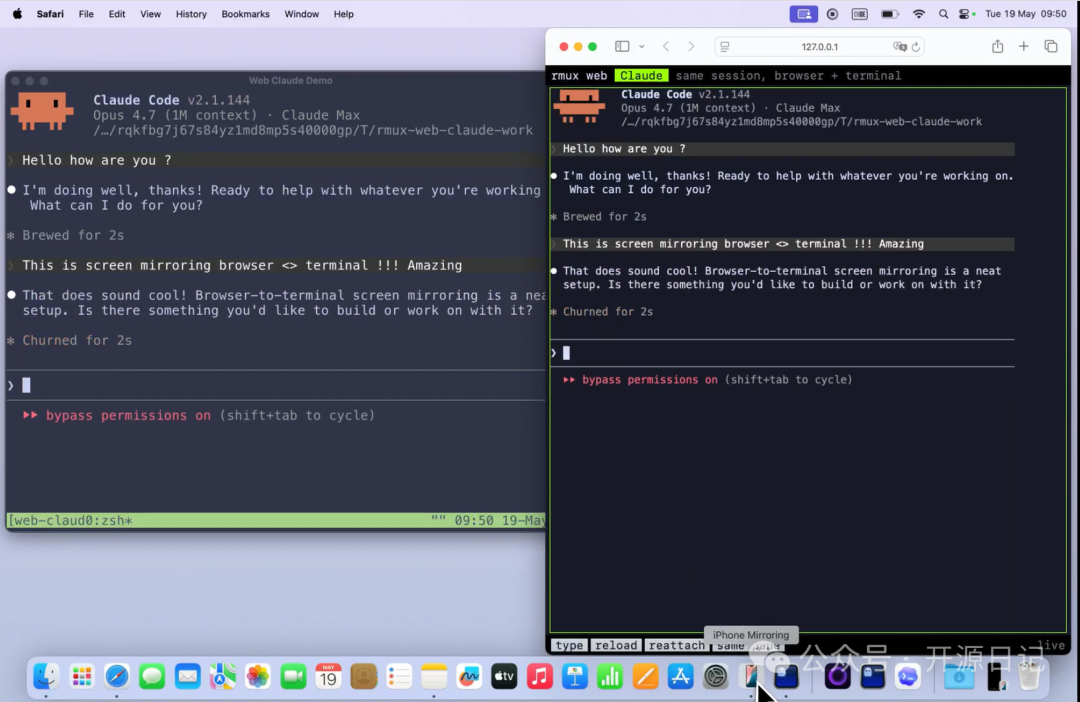Open Control Center in menu bar
The image size is (1080, 702).
tap(966, 14)
